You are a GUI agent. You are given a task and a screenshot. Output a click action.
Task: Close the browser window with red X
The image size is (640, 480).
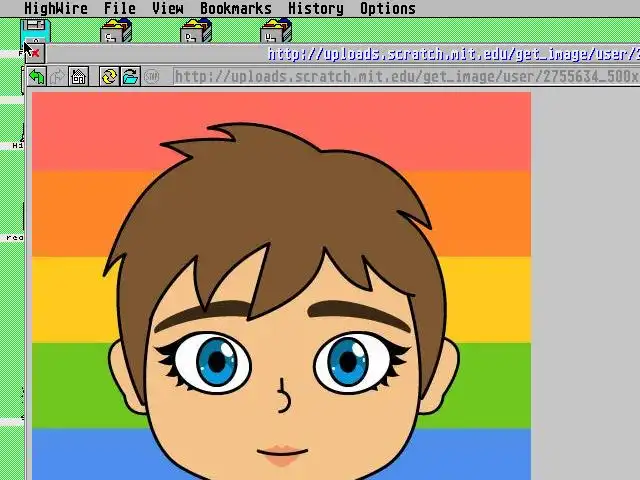35,53
